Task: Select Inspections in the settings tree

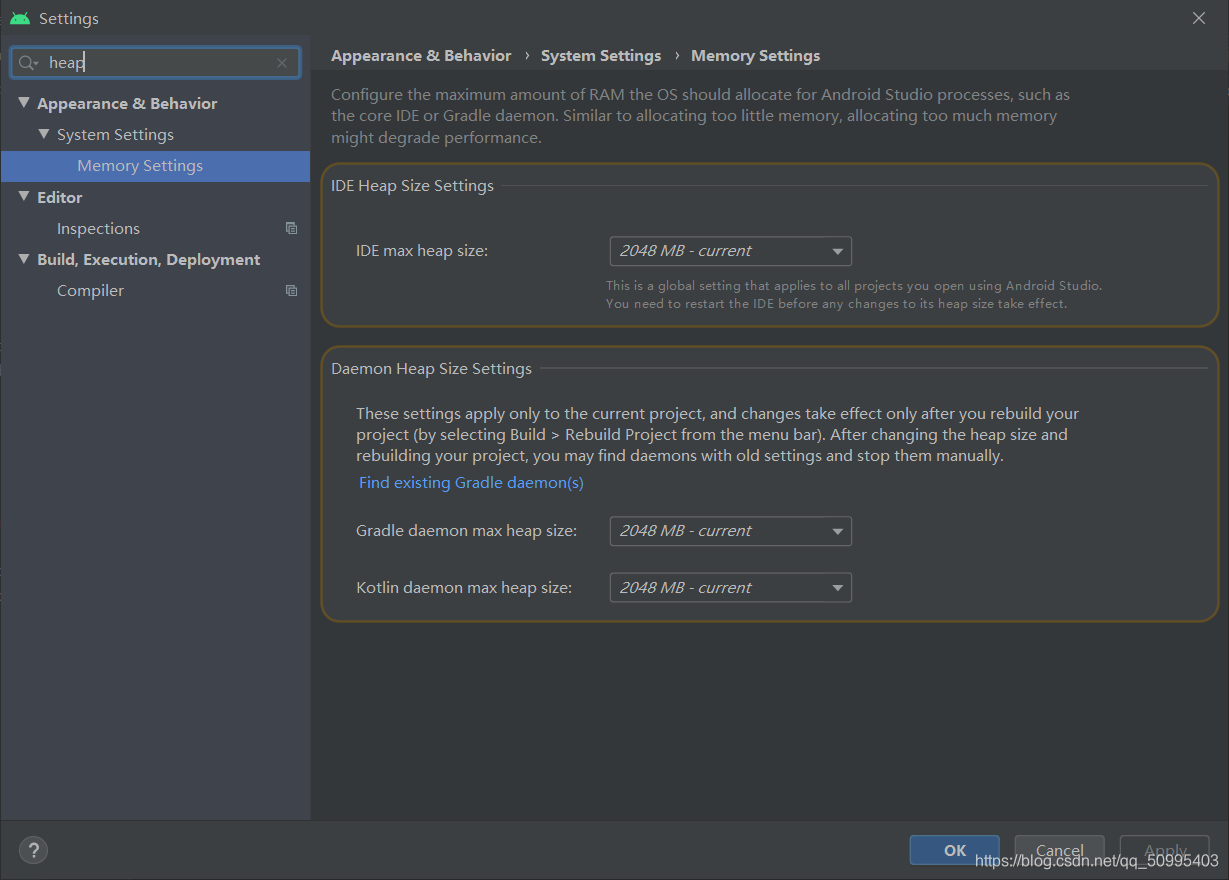Action: coord(98,228)
